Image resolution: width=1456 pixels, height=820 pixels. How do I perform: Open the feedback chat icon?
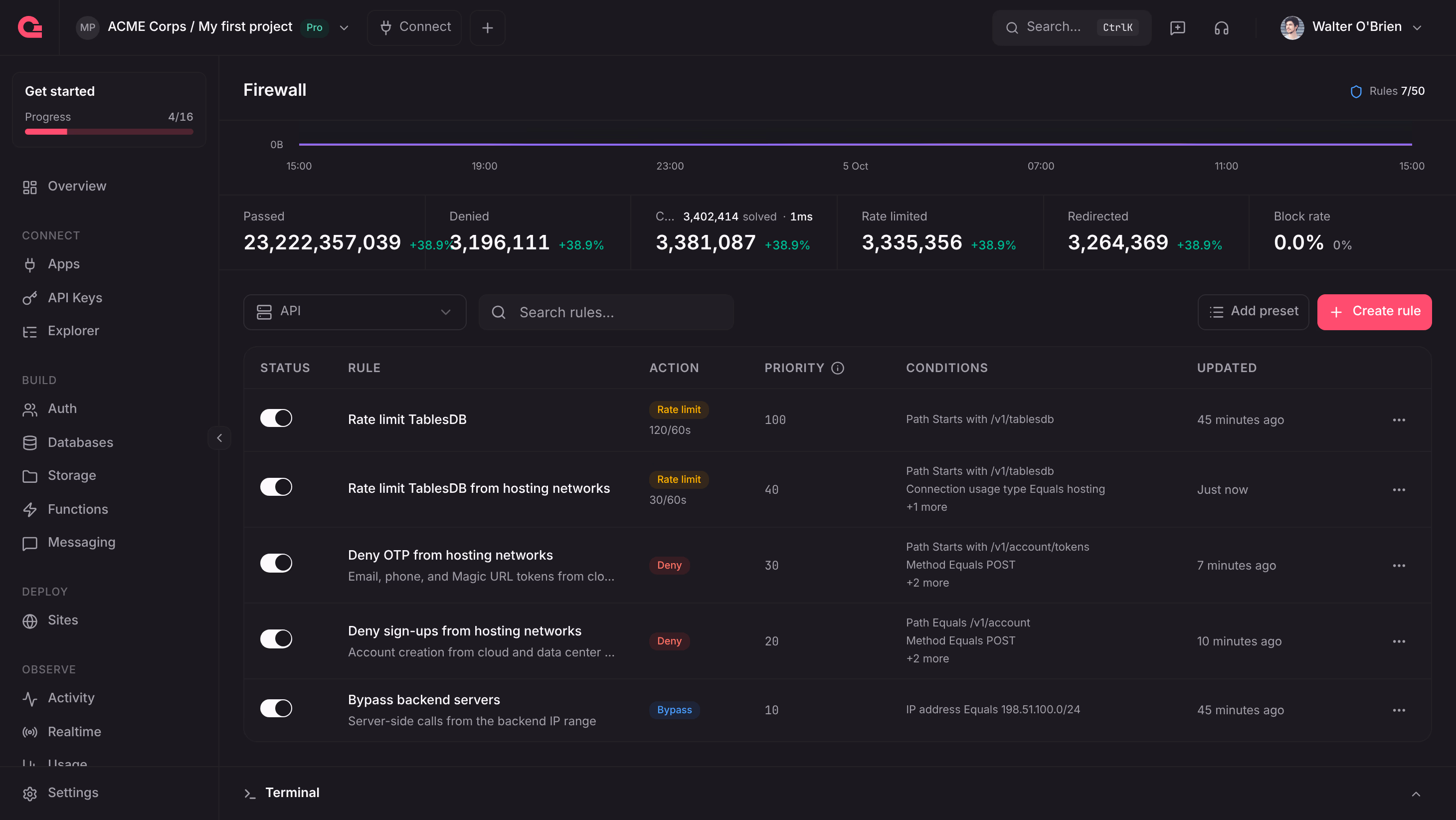[x=1177, y=28]
